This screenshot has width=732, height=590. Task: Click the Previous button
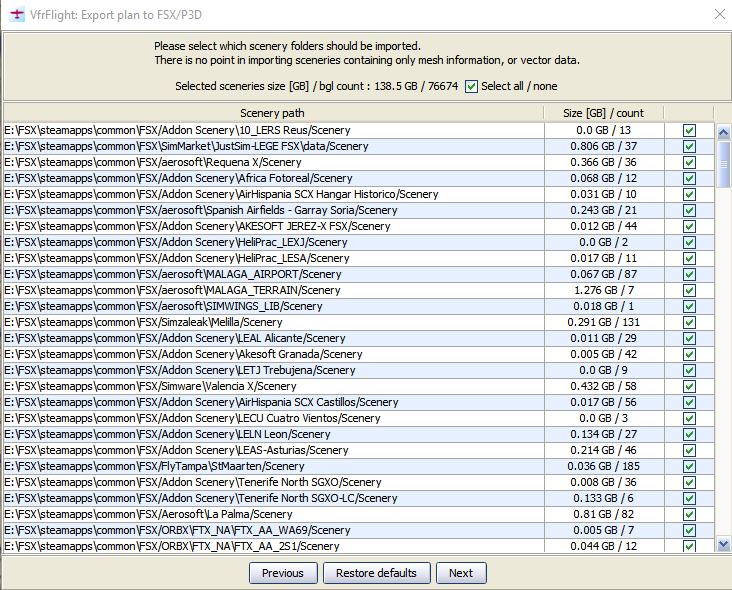pos(282,573)
